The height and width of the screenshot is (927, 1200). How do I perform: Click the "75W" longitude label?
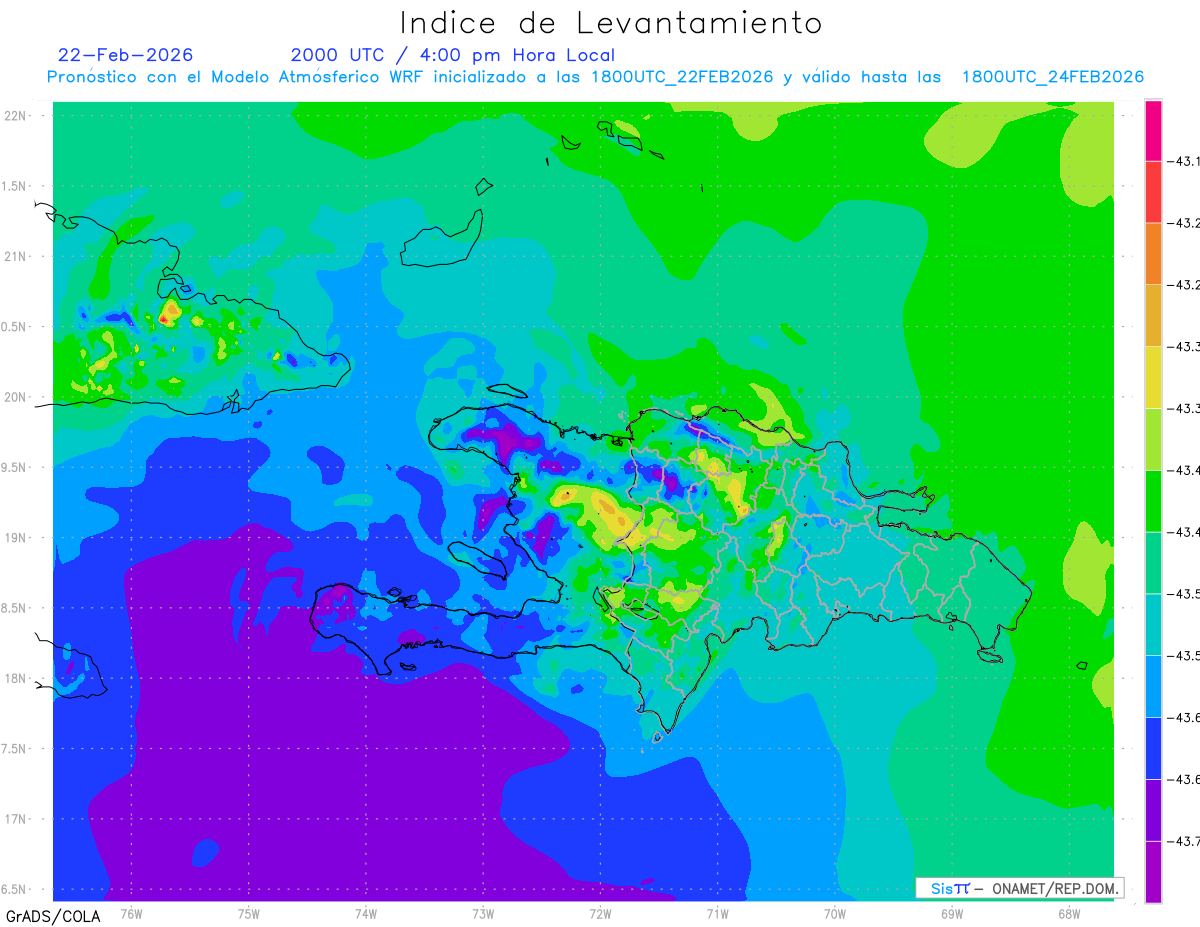(249, 913)
